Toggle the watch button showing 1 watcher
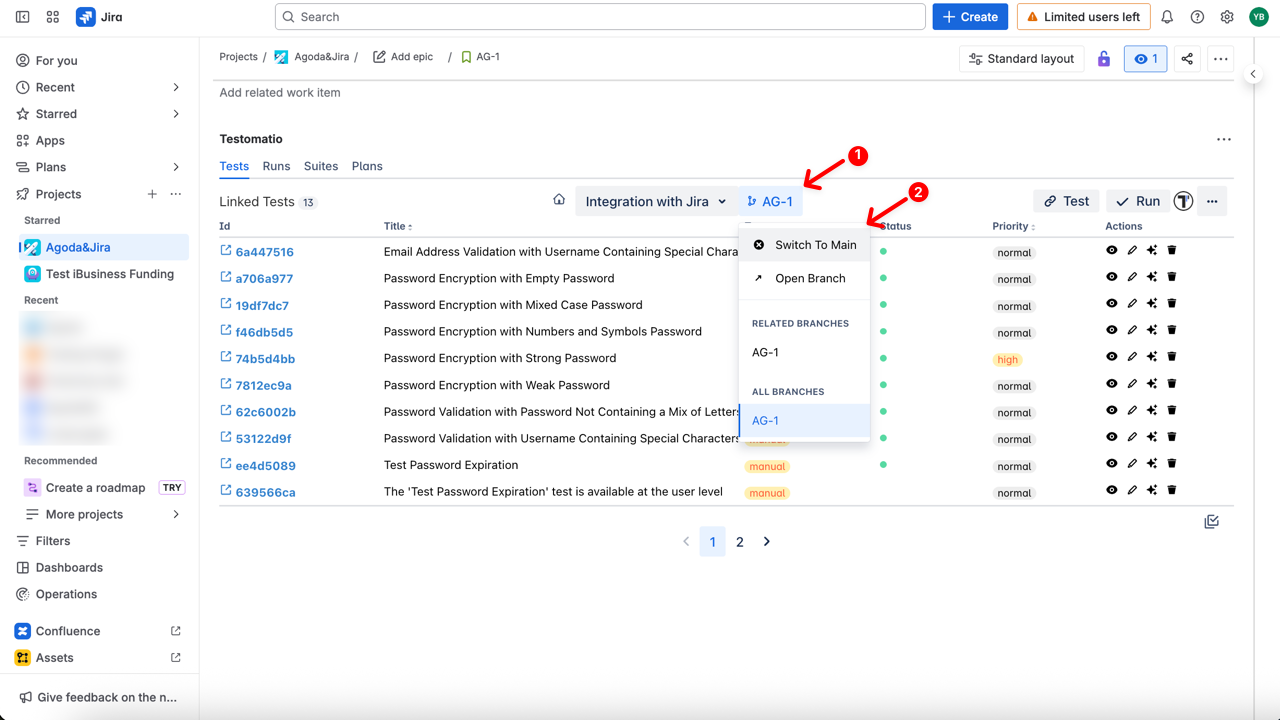Screen dimensions: 1280x720 (x=1145, y=59)
